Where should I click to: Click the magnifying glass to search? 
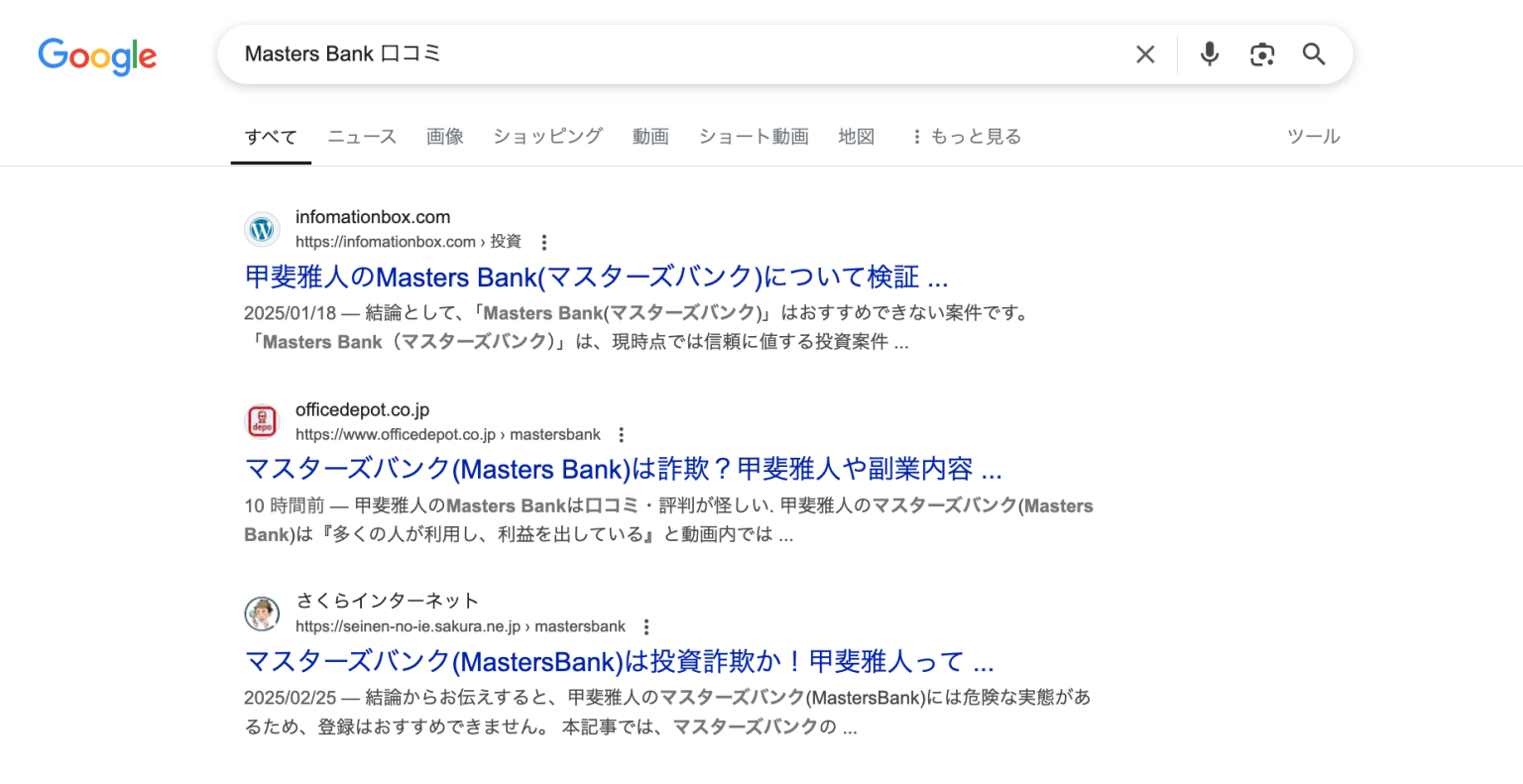[x=1314, y=55]
